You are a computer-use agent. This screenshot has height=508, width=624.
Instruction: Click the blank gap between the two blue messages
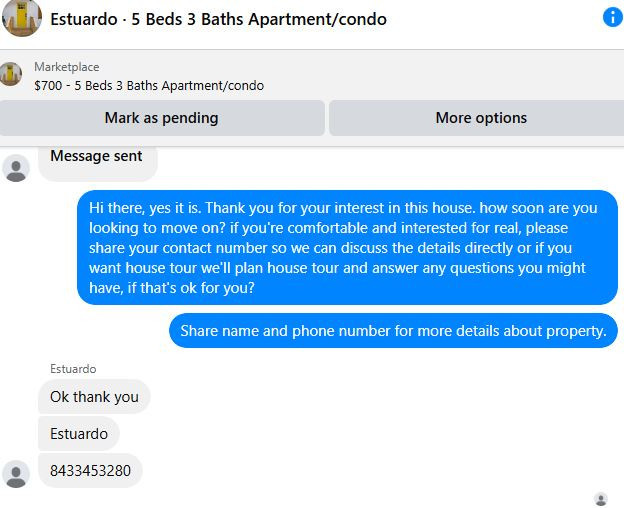click(x=347, y=309)
